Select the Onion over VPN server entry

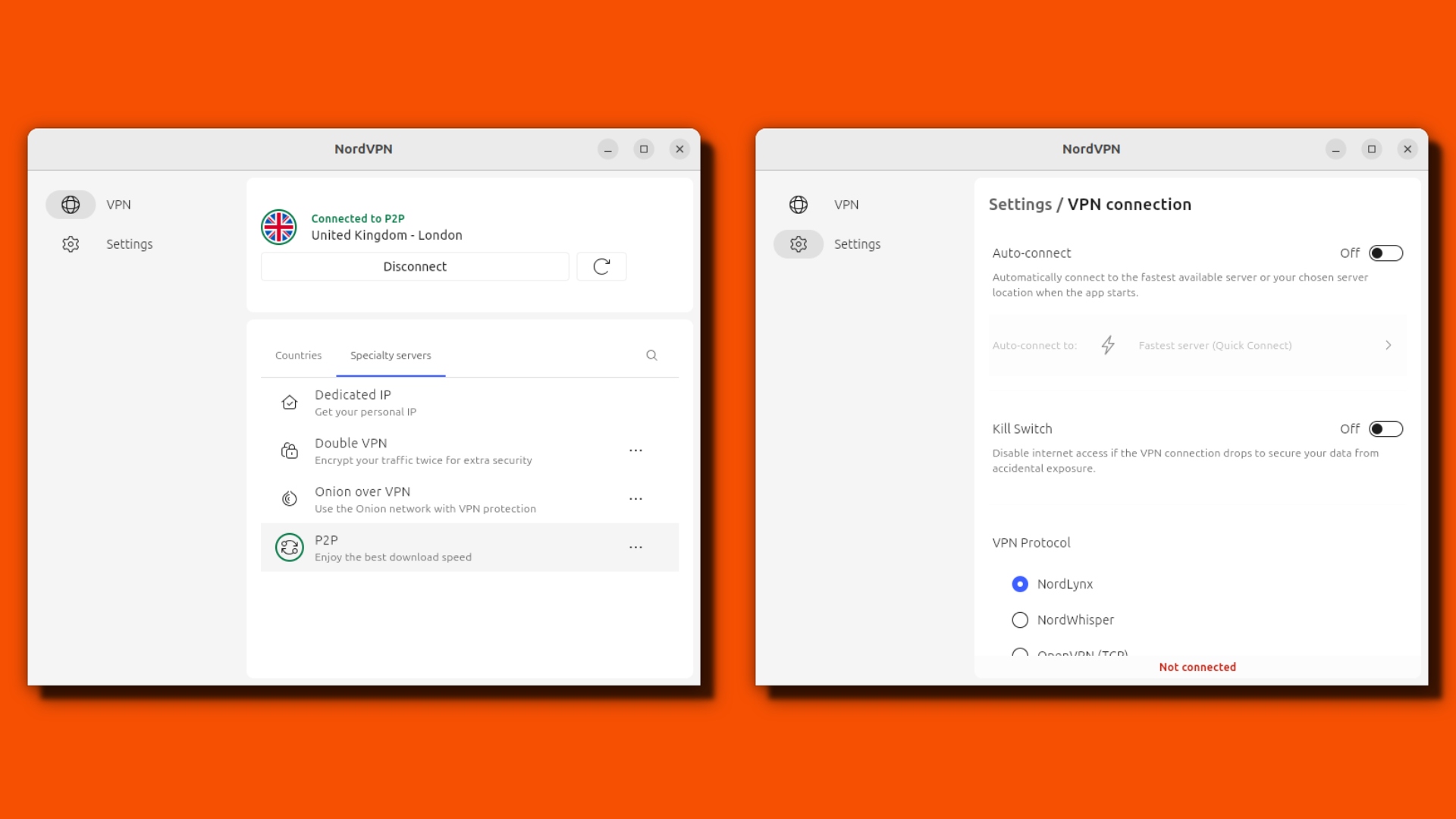(x=469, y=499)
